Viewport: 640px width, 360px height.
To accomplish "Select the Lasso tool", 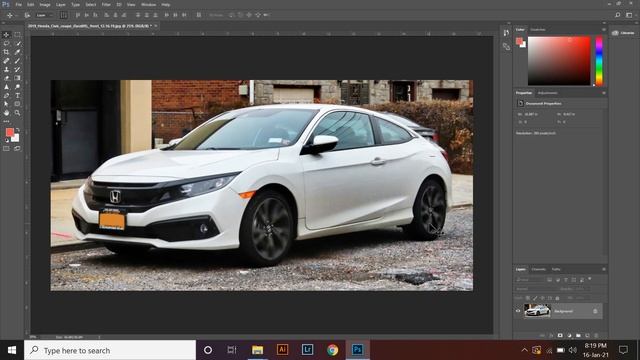I will [6, 43].
